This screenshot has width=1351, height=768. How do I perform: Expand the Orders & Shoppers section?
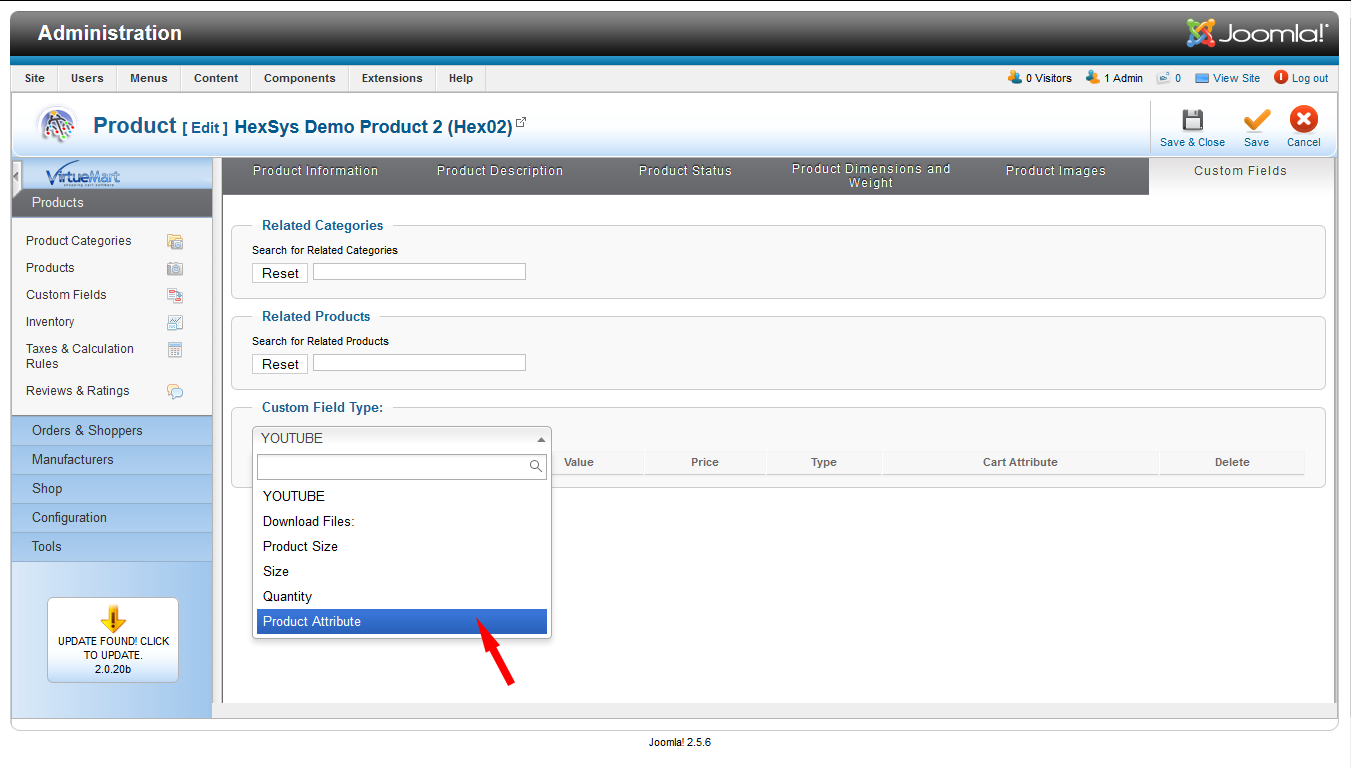point(87,431)
